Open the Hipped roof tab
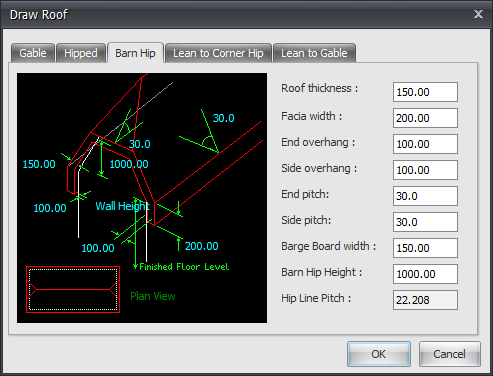493x376 pixels. [x=81, y=53]
